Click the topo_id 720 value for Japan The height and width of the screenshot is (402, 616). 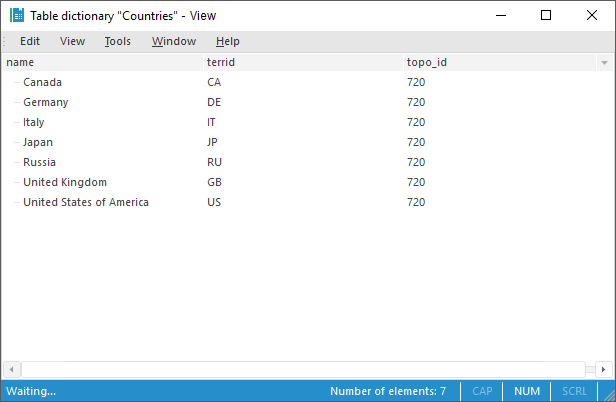pyautogui.click(x=416, y=142)
